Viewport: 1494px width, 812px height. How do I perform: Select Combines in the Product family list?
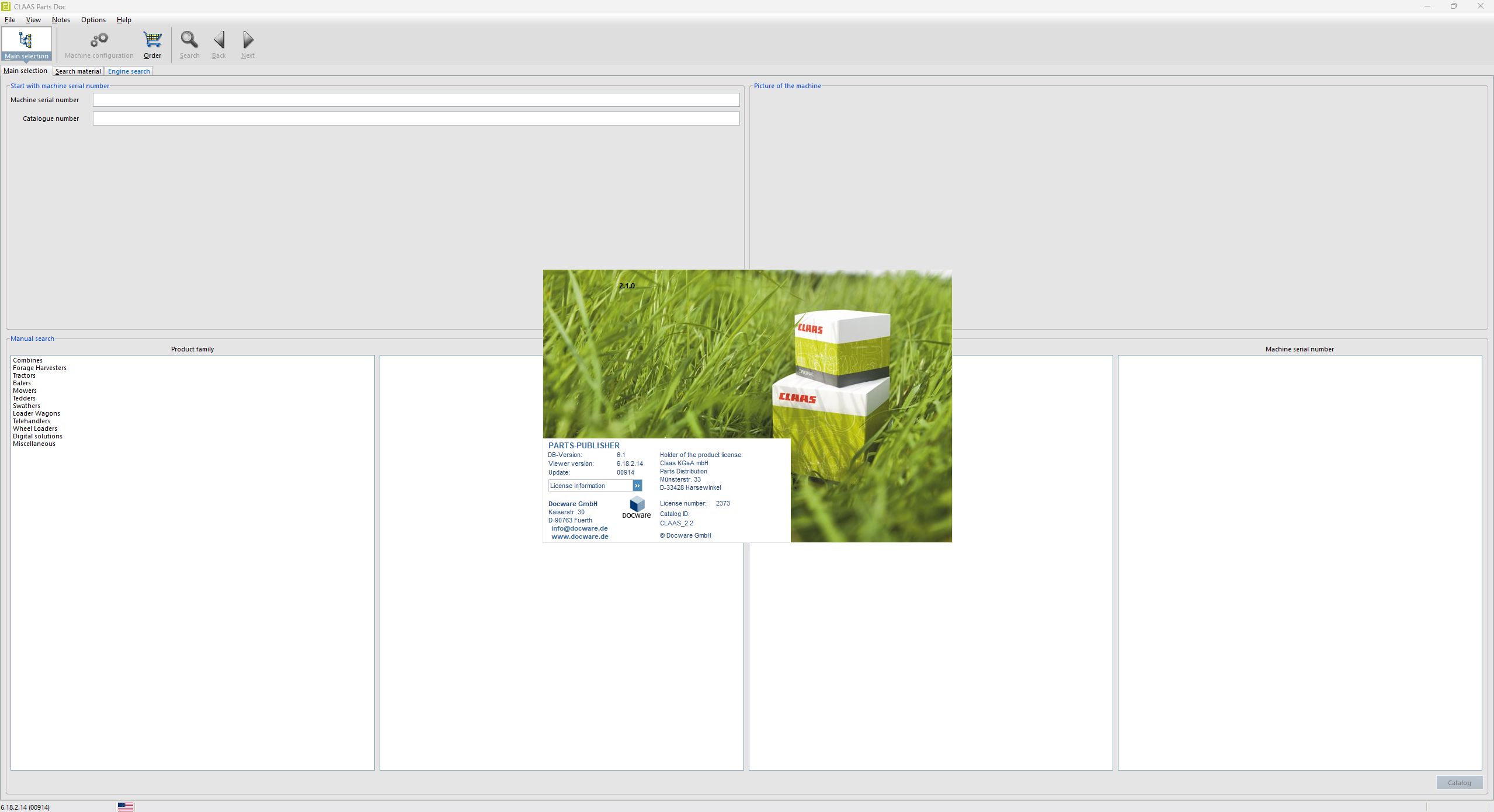27,360
